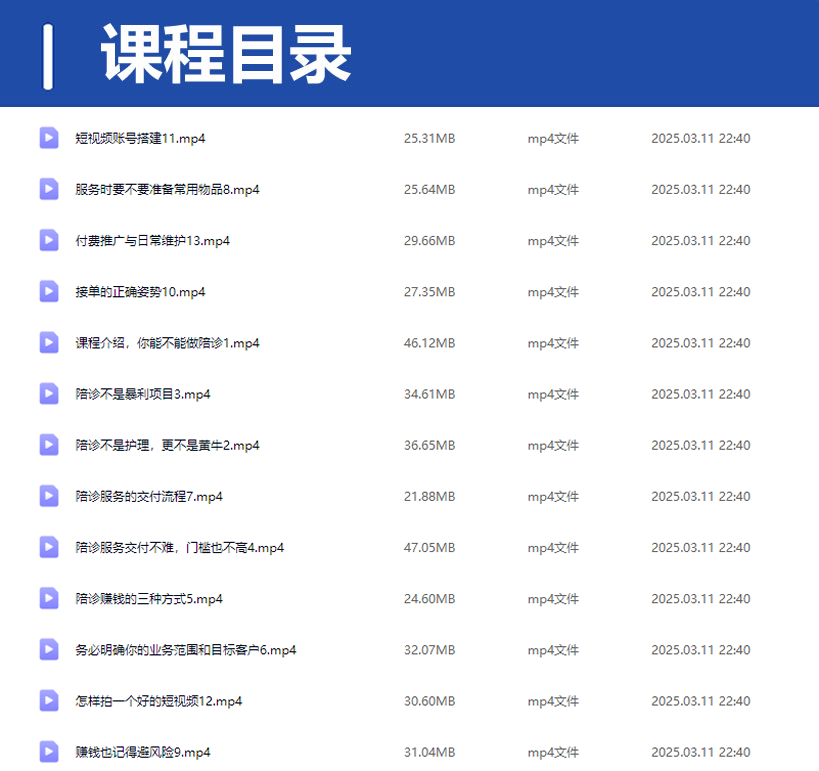
Task: Open file 赚钱也记得避风险9.mp4
Action: click(x=143, y=753)
